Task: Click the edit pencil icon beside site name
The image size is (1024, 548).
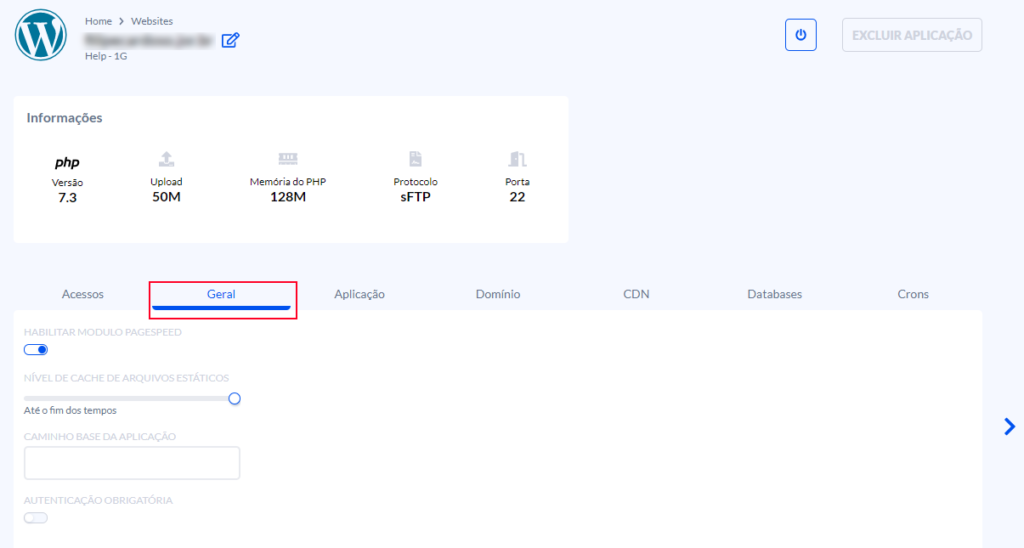Action: click(230, 40)
